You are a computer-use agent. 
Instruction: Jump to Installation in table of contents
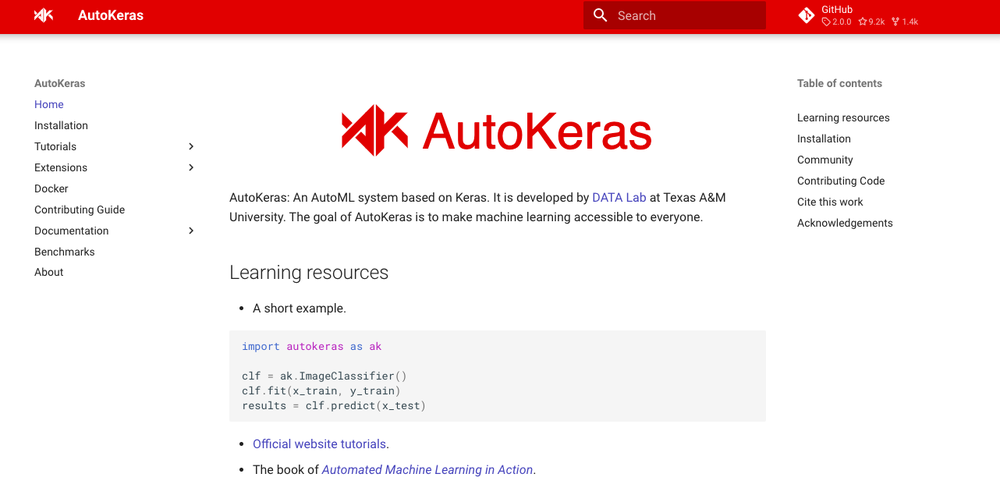pyautogui.click(x=824, y=139)
